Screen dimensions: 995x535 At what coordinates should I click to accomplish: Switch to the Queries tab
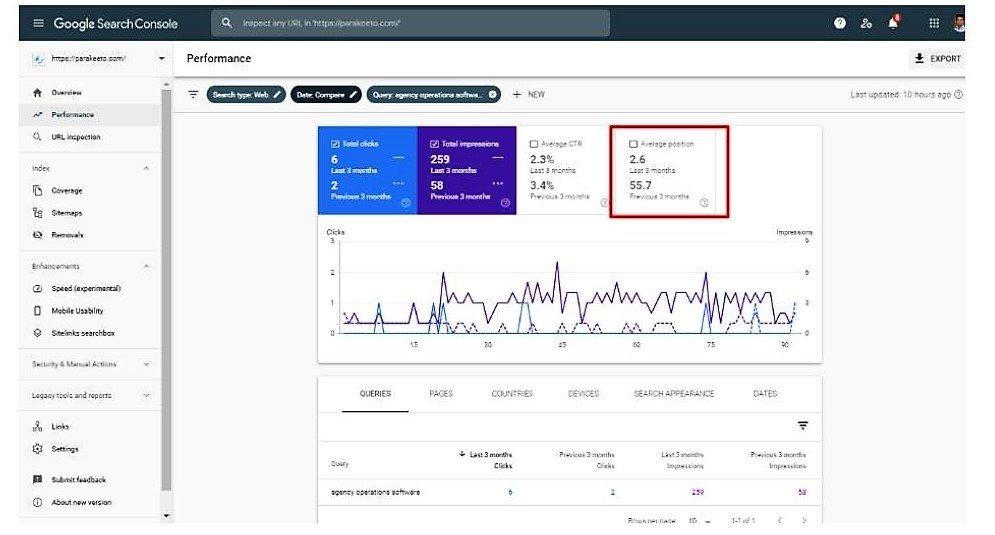click(375, 393)
